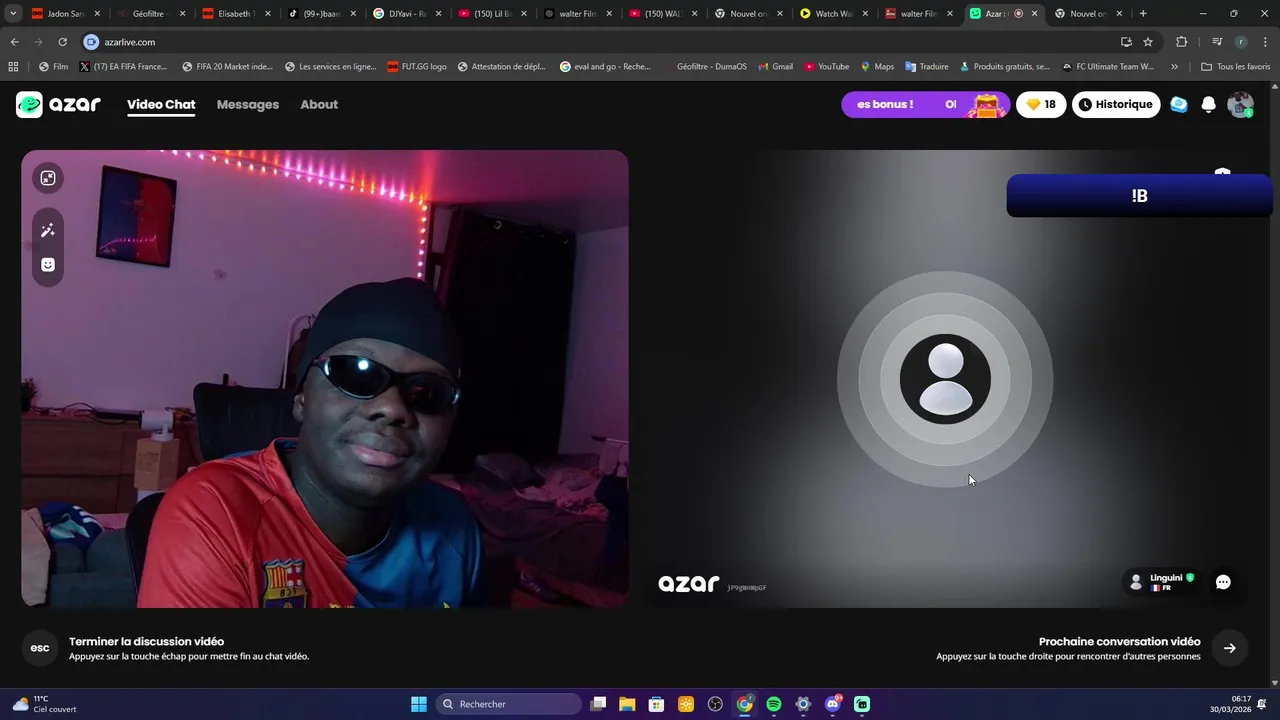Open the gems balance showing 18

1041,104
